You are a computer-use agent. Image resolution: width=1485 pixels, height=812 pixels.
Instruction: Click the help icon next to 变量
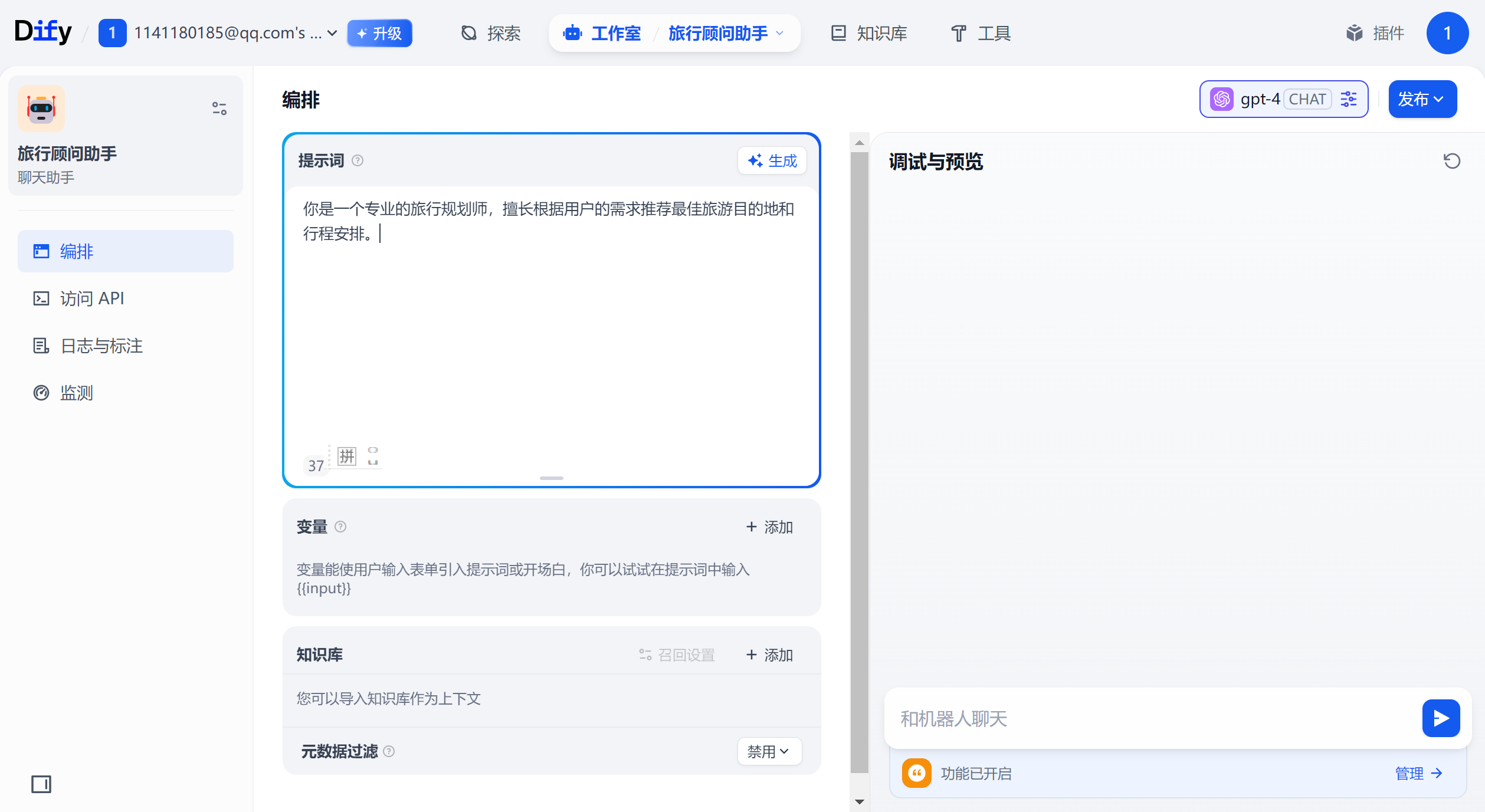click(340, 527)
